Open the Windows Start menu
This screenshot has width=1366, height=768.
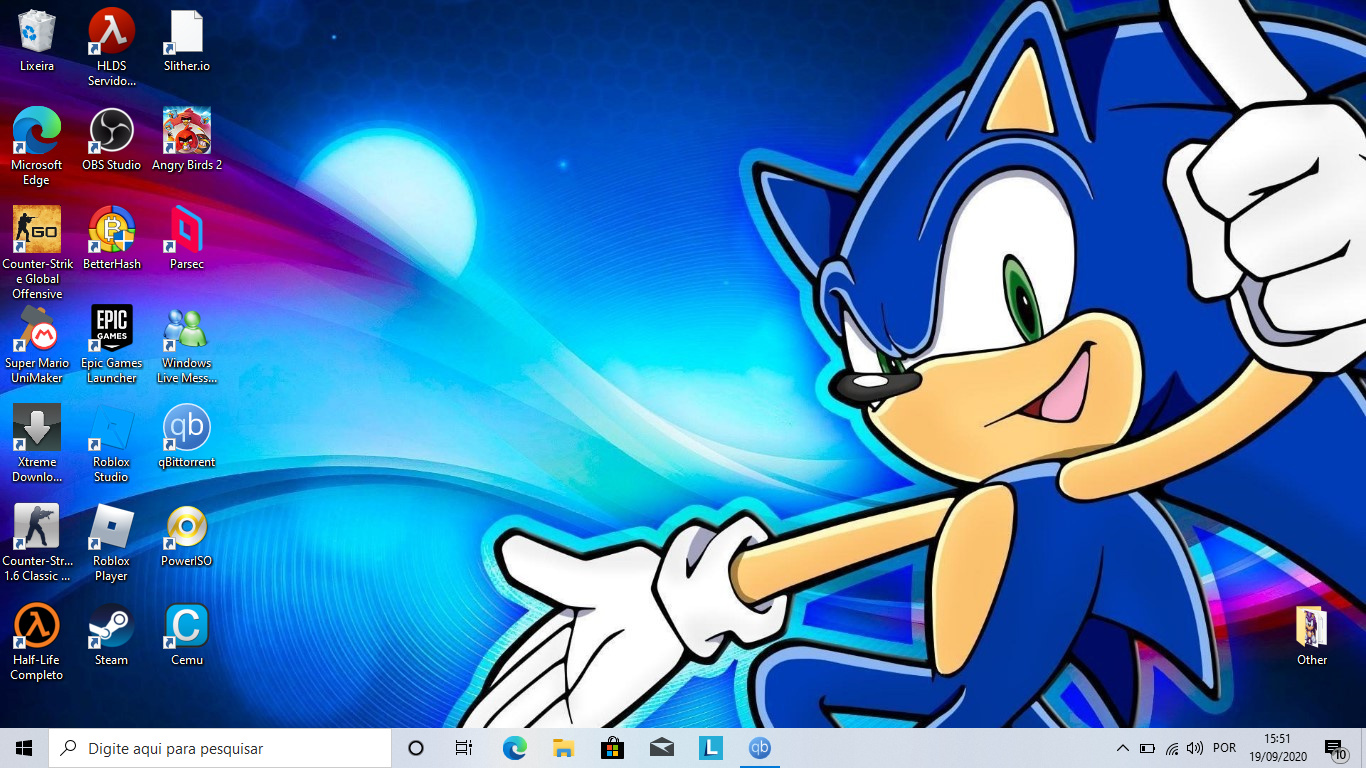click(24, 748)
